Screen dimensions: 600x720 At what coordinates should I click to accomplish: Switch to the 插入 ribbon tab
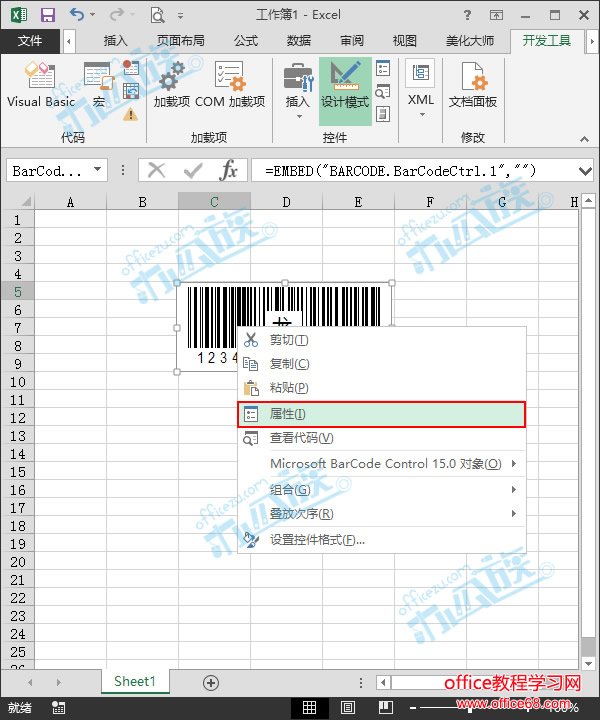pos(115,41)
